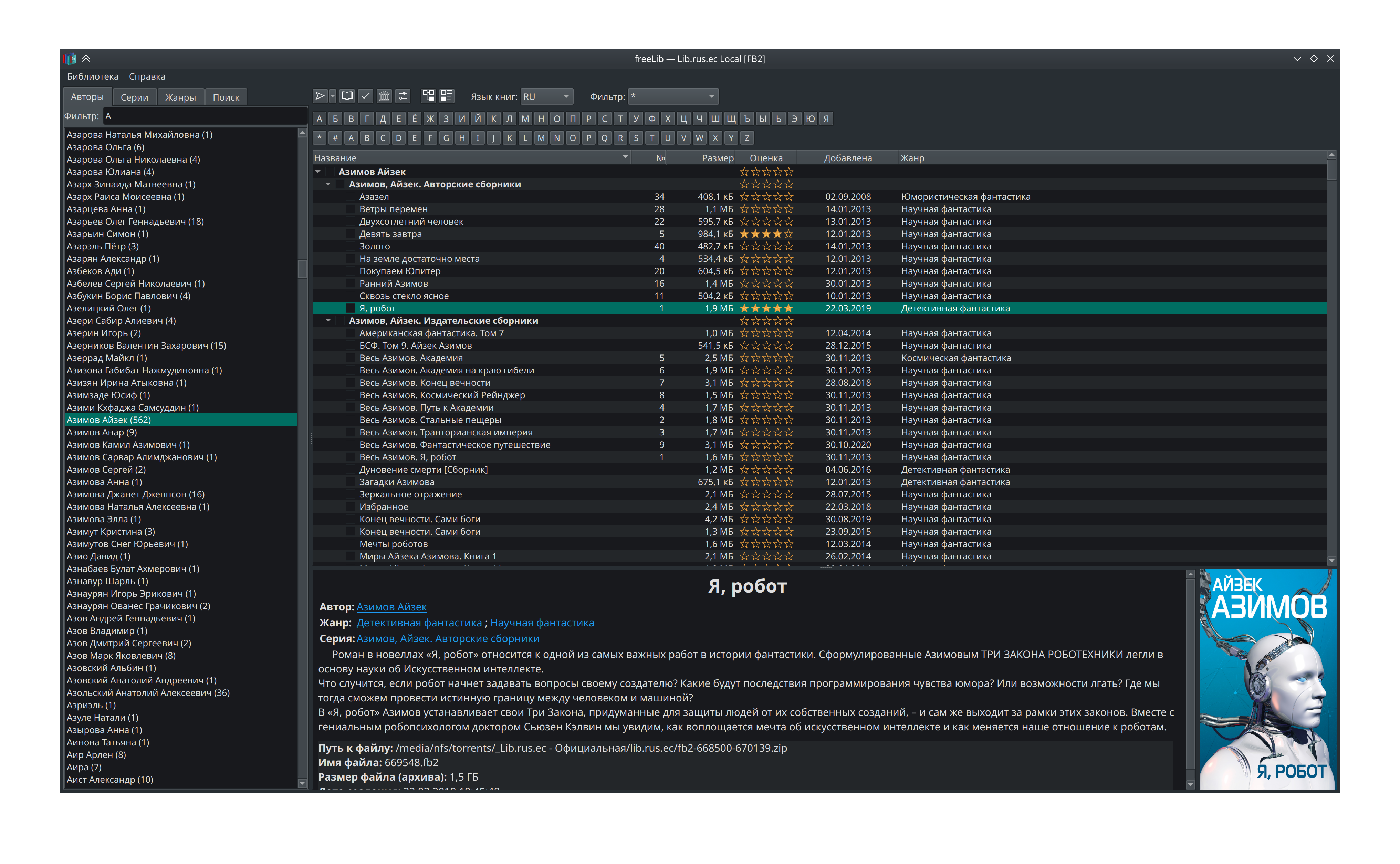The image size is (1400, 864).
Task: Set five-star rating on Золото
Action: (788, 246)
